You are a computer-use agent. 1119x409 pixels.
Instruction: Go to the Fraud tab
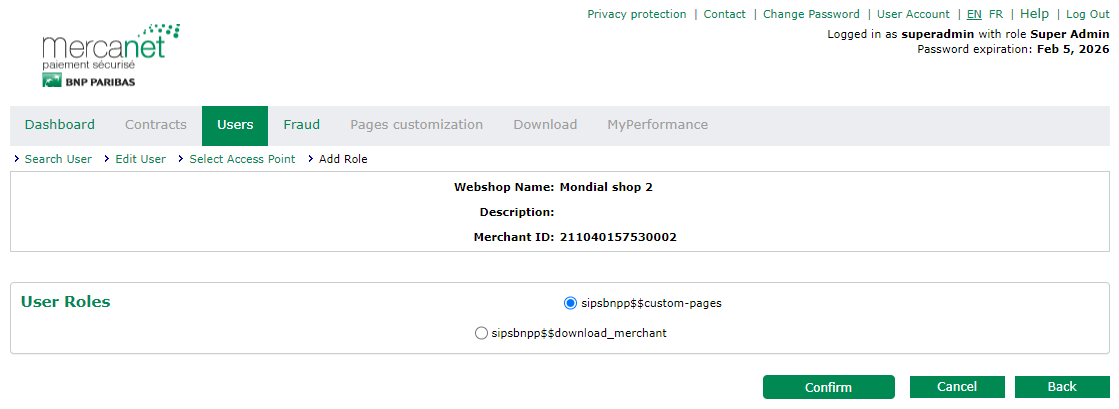[x=301, y=125]
